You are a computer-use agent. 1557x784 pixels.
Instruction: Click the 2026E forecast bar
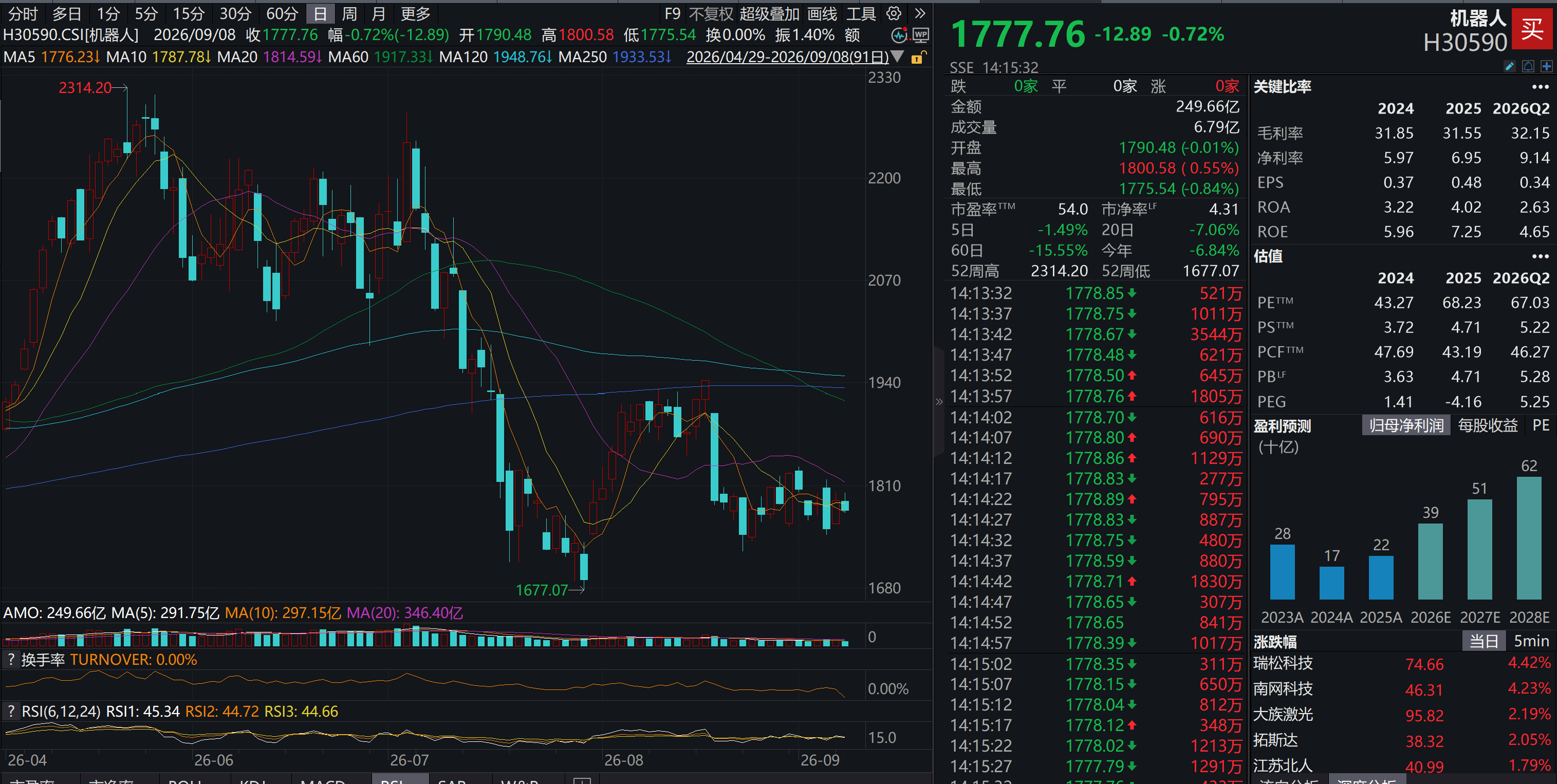point(1430,561)
